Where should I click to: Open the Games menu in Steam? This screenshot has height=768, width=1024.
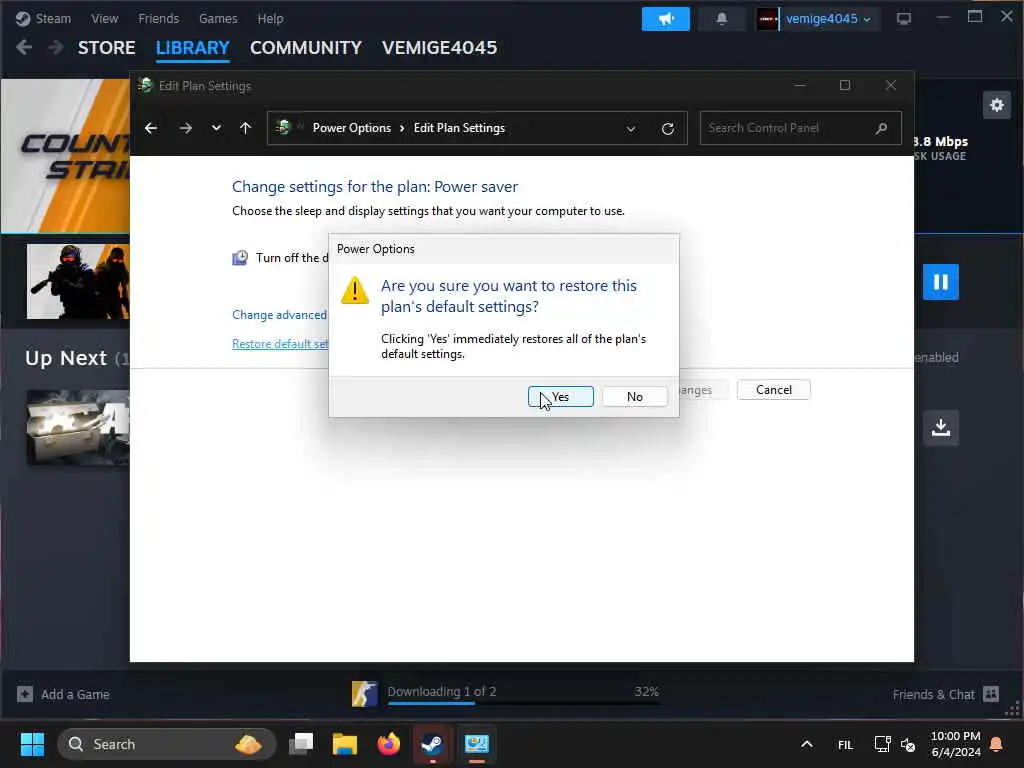tap(218, 18)
